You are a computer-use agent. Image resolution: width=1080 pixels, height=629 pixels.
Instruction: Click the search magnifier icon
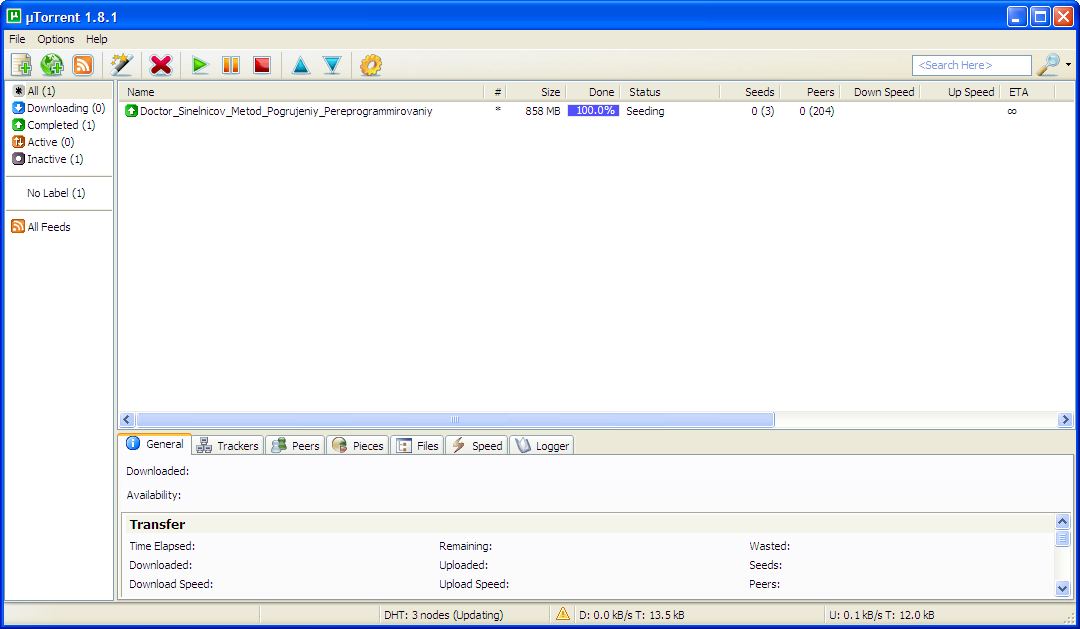[x=1048, y=65]
